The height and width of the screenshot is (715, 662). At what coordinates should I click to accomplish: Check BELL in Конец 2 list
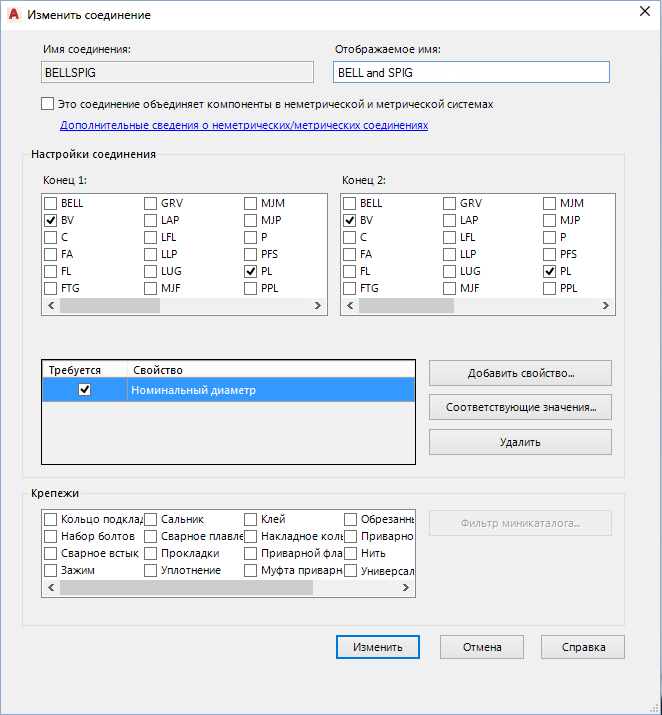pyautogui.click(x=350, y=203)
